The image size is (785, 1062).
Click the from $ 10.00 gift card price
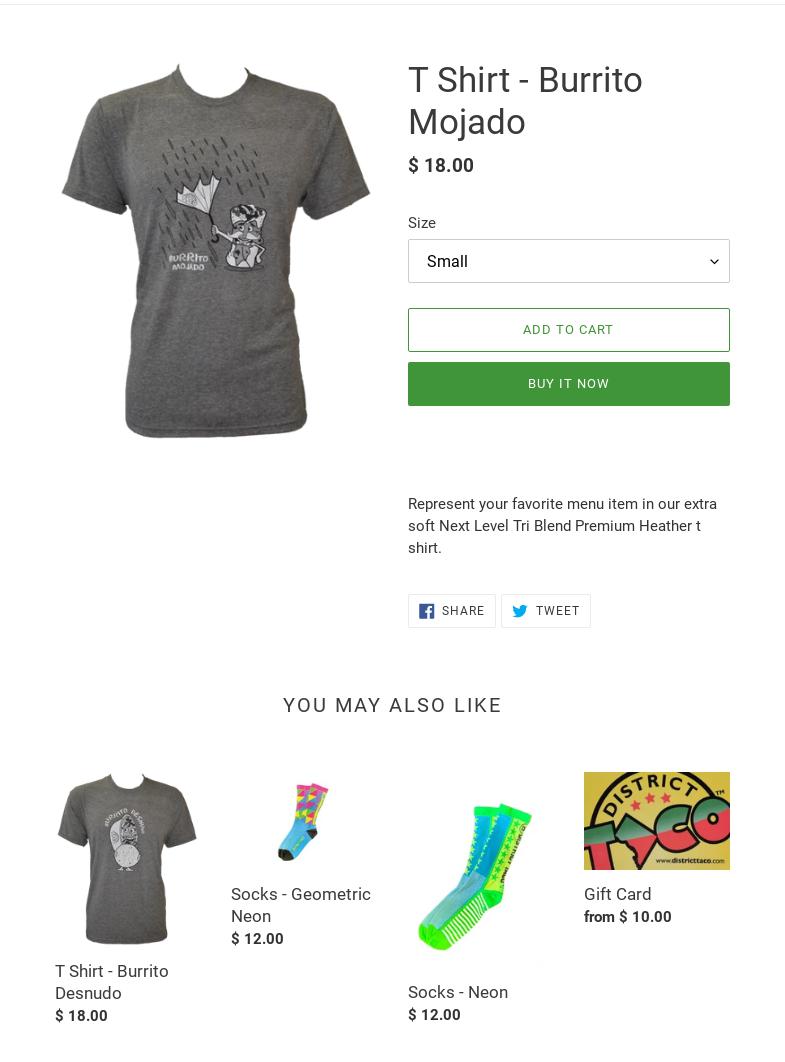pyautogui.click(x=628, y=916)
